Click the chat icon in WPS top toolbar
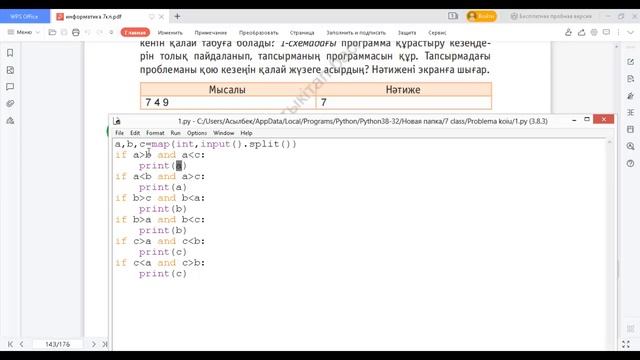The width and height of the screenshot is (640, 360). pos(607,32)
